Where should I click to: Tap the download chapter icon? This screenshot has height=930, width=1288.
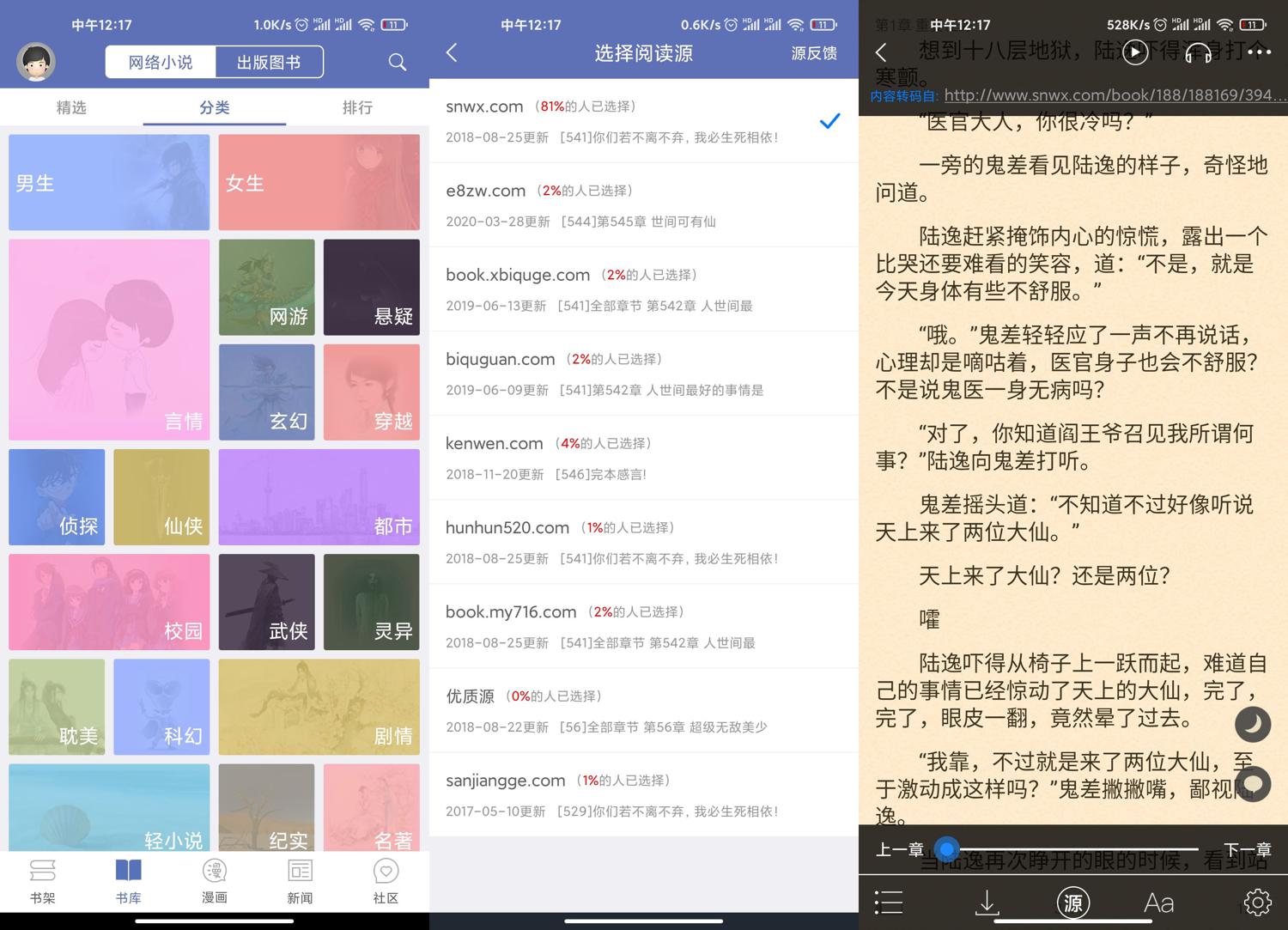coord(987,902)
